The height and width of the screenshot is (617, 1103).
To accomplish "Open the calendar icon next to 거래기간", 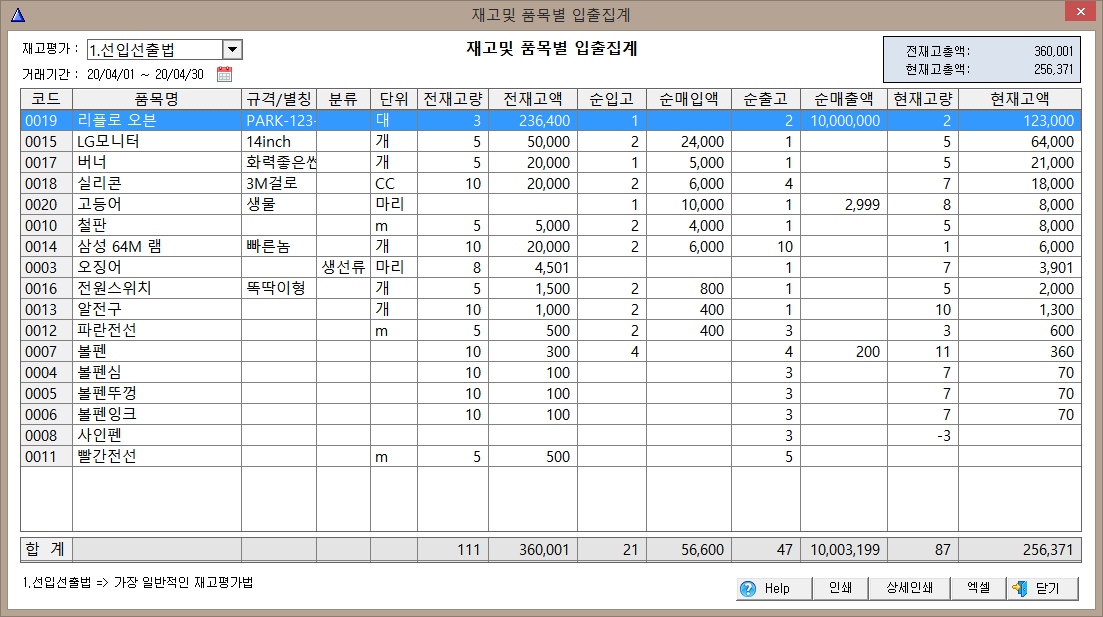I will 224,74.
